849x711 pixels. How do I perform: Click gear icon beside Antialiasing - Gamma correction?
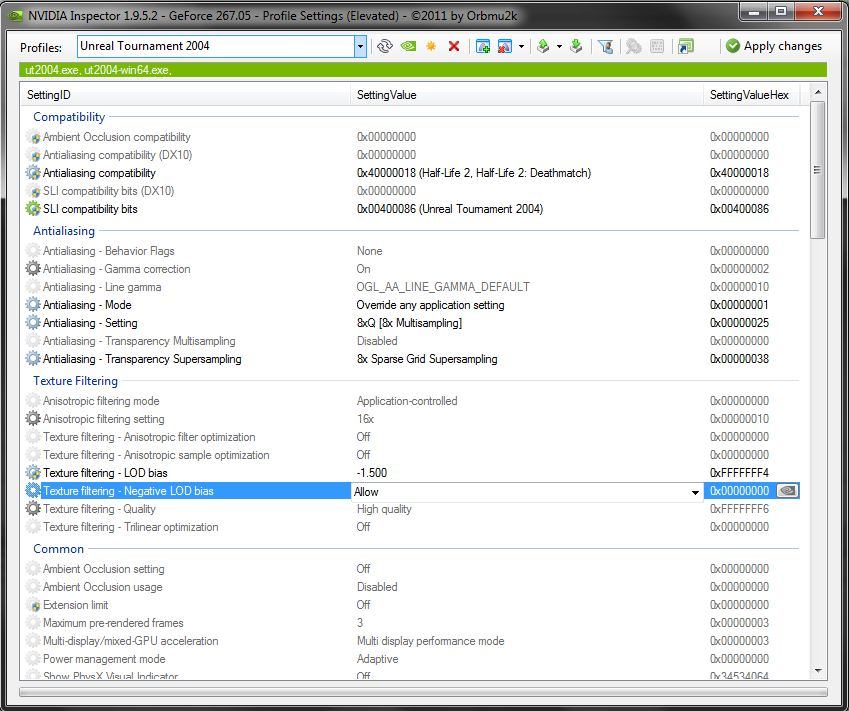[33, 269]
